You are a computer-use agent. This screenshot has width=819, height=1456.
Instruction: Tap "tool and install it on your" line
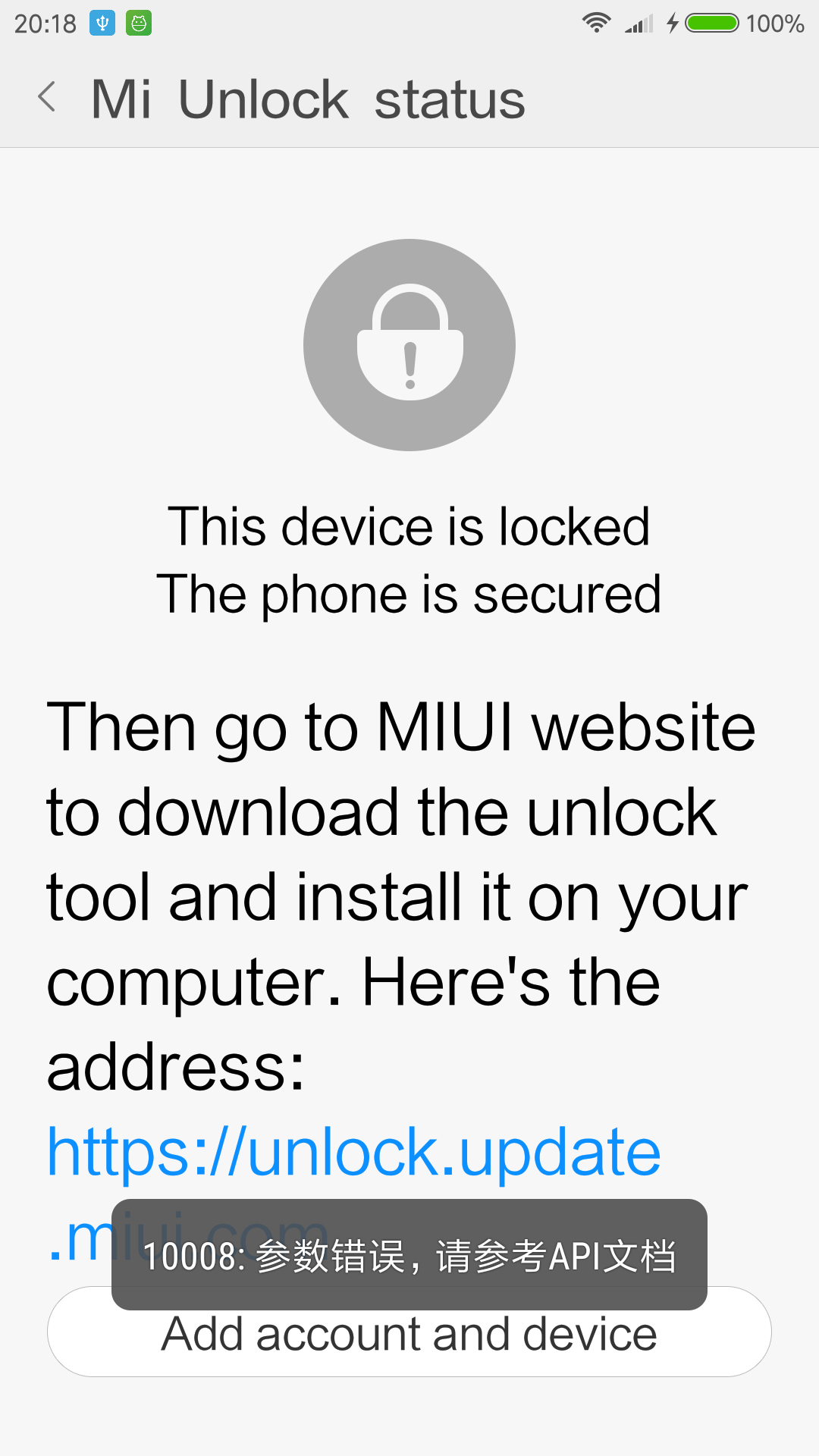pyautogui.click(x=397, y=897)
